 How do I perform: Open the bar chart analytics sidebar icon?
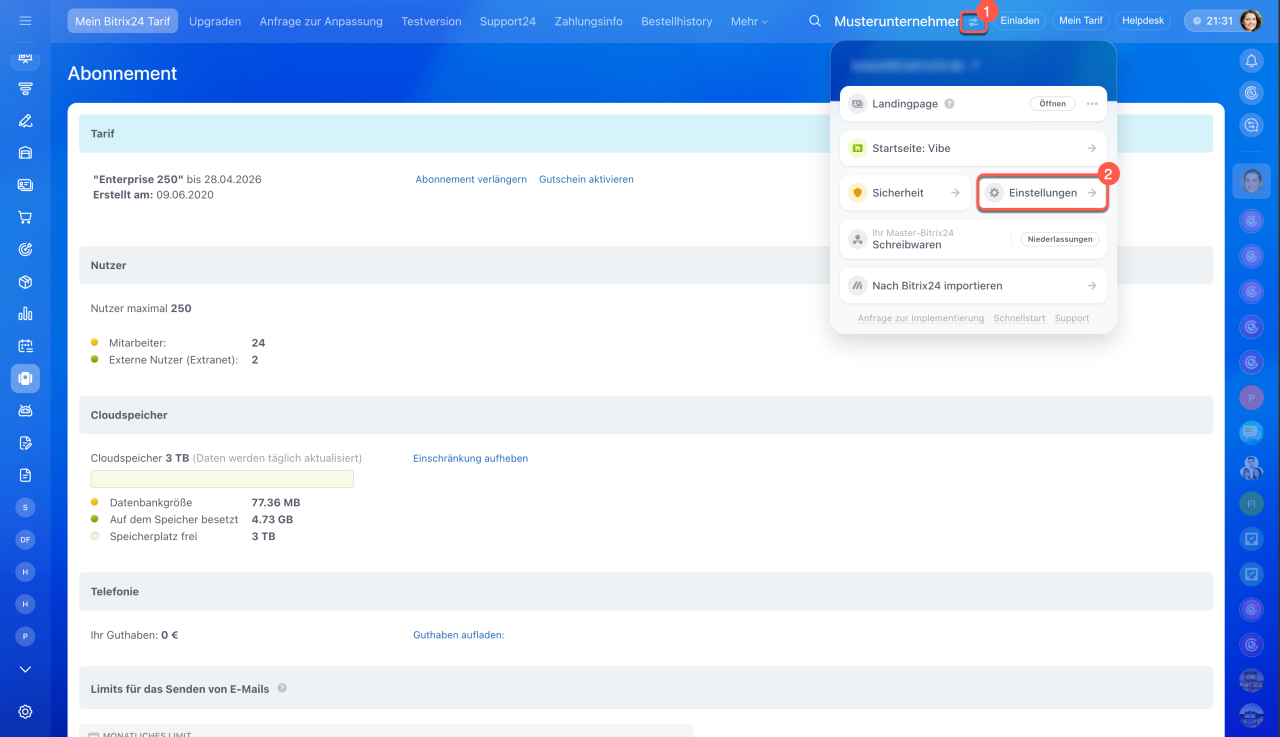click(x=25, y=314)
